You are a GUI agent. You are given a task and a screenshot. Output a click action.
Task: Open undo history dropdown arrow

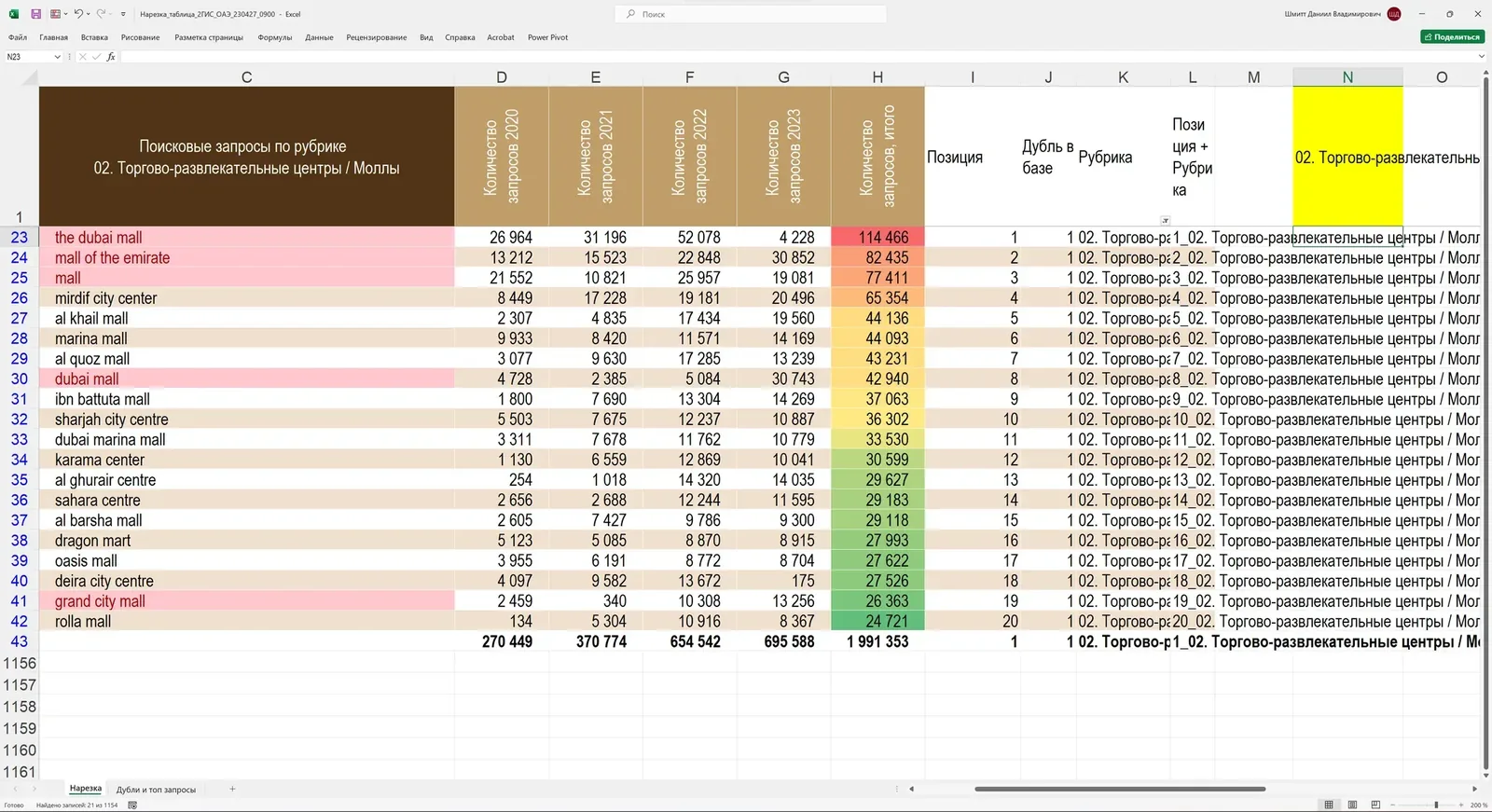pos(88,14)
